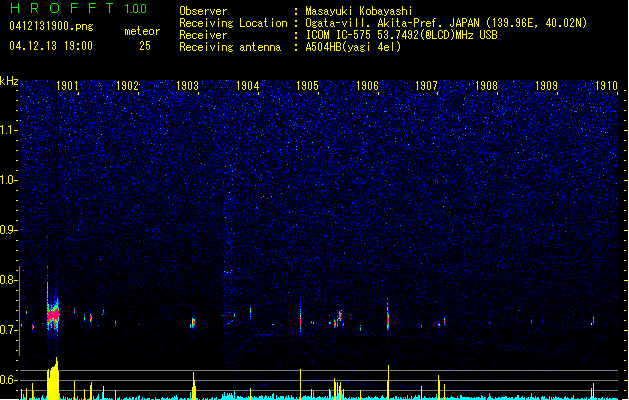Click time marker 1905
This screenshot has height=400, width=629.
tap(307, 86)
